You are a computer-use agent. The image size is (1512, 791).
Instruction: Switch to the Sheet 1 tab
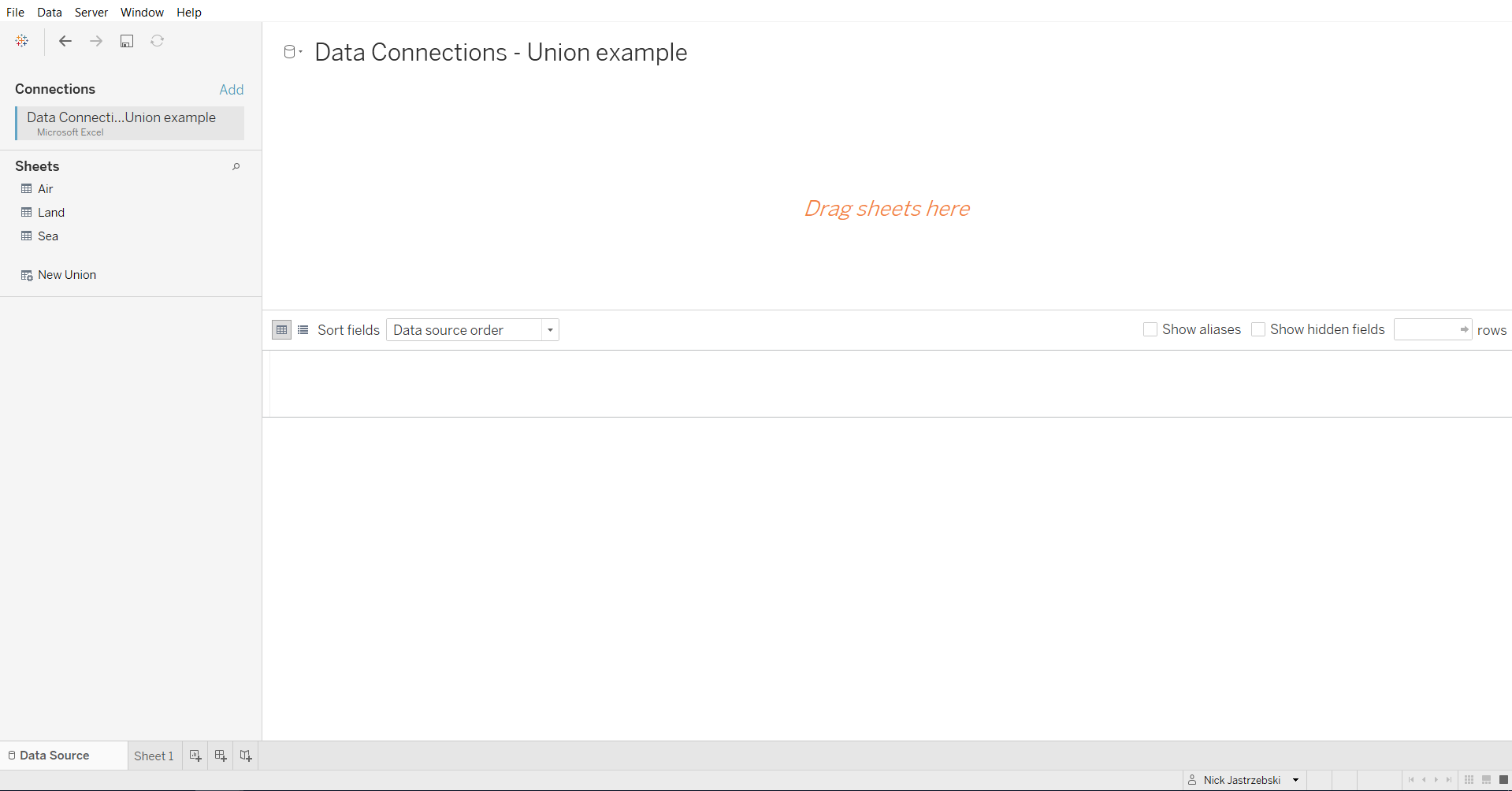[154, 756]
